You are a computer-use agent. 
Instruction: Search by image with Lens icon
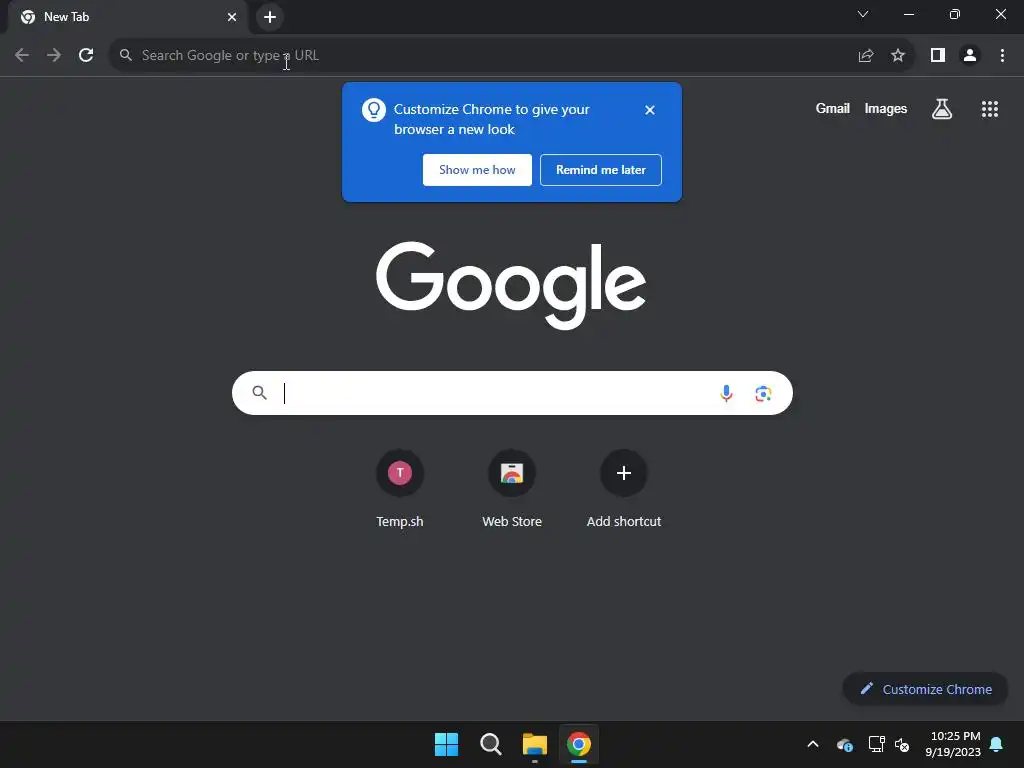click(x=763, y=394)
